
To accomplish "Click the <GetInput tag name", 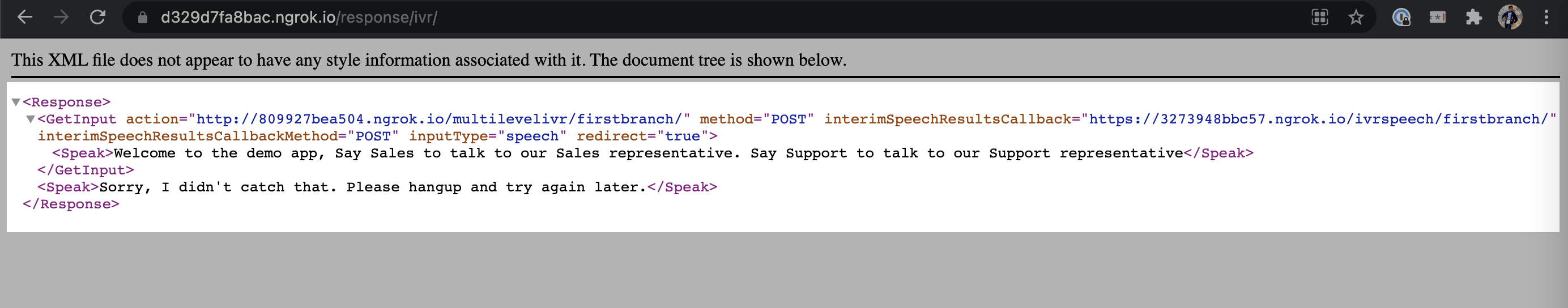I will [x=77, y=119].
